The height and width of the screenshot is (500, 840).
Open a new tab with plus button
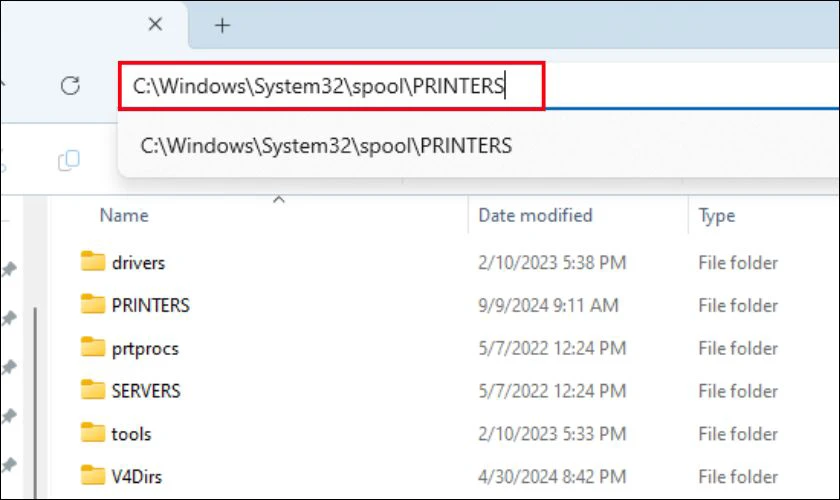click(222, 25)
